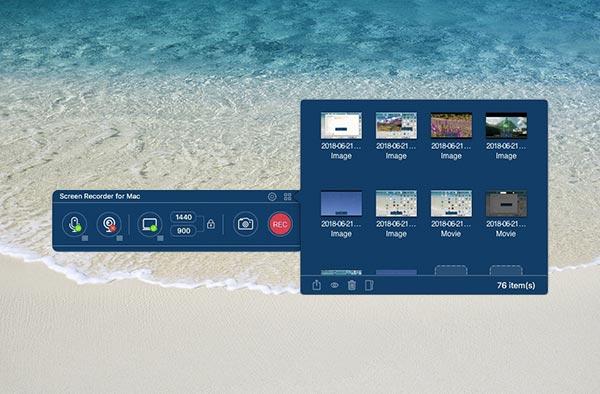Screen dimensions: 600x394
Task: Delete the selected item with the trash icon
Action: click(x=352, y=285)
